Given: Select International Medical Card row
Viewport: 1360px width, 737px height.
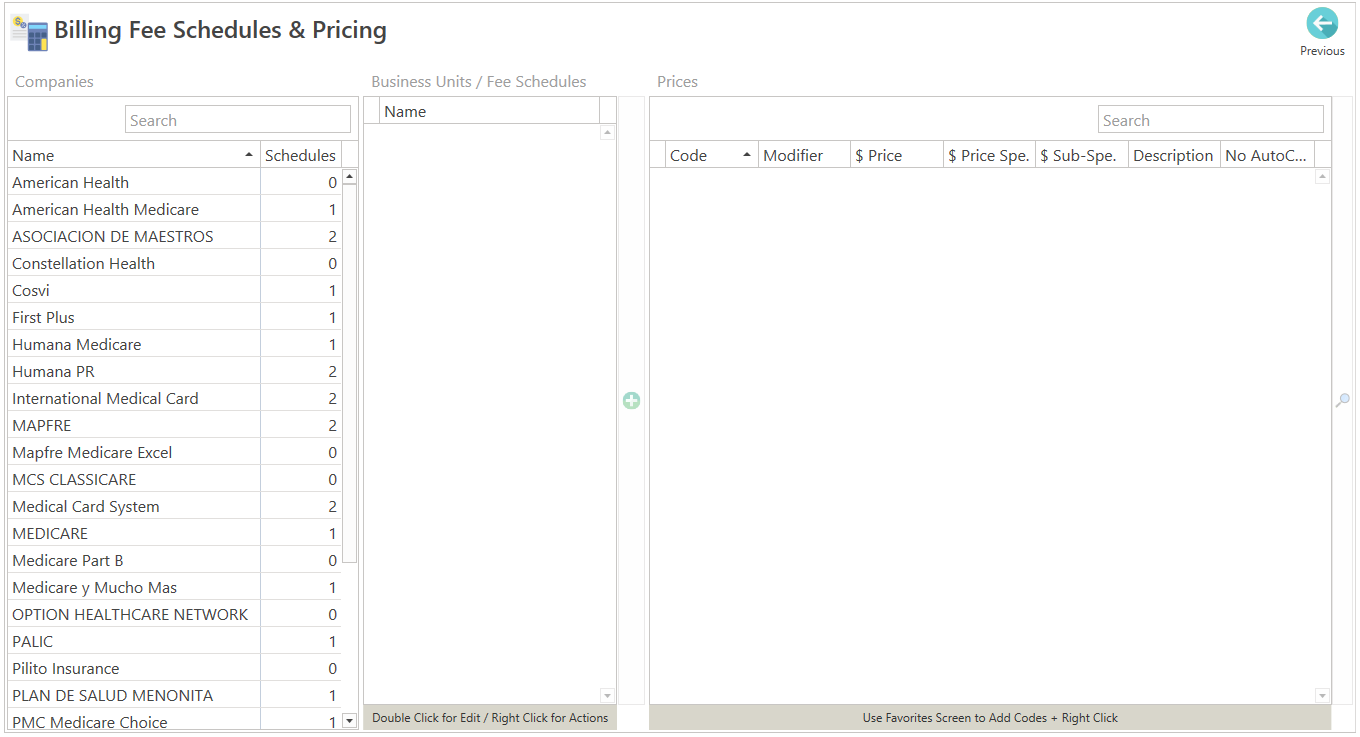Looking at the screenshot, I should (174, 398).
